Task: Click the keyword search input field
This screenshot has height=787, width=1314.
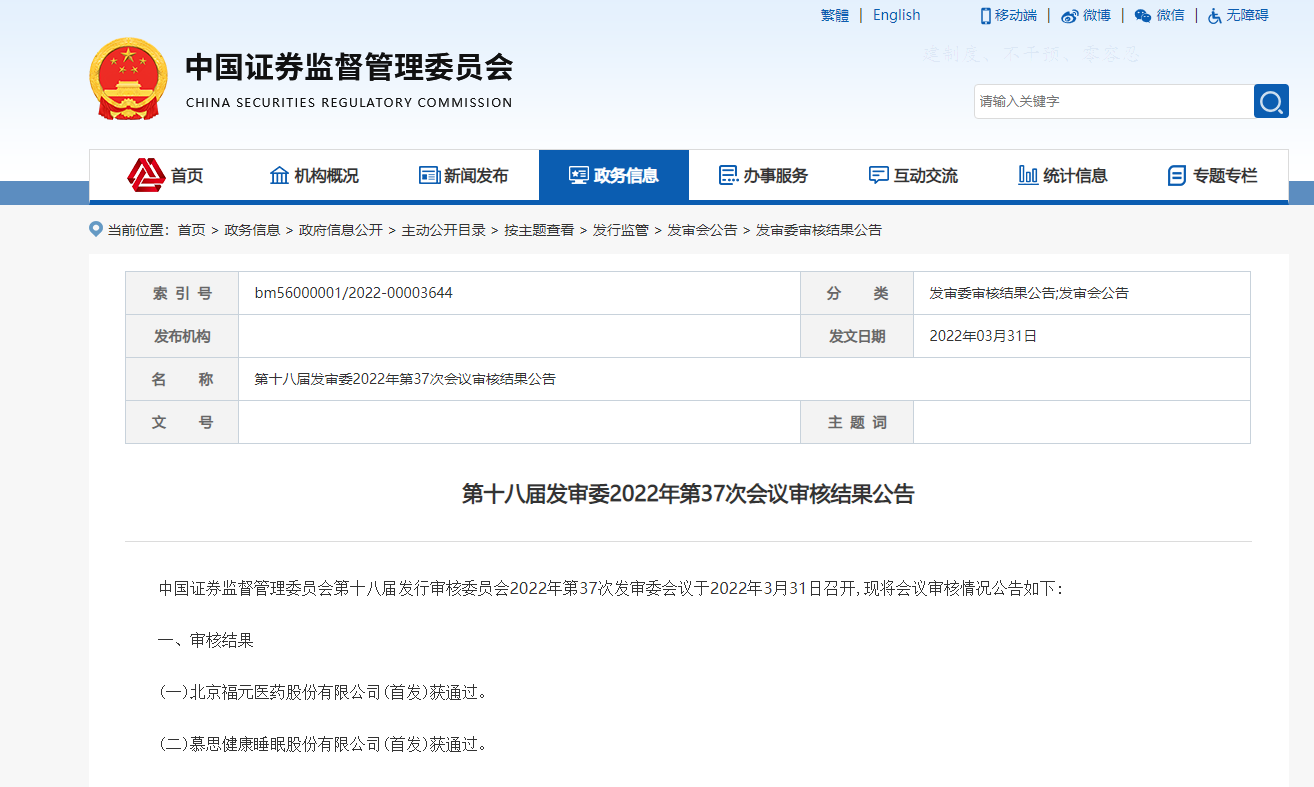Action: pos(1113,101)
